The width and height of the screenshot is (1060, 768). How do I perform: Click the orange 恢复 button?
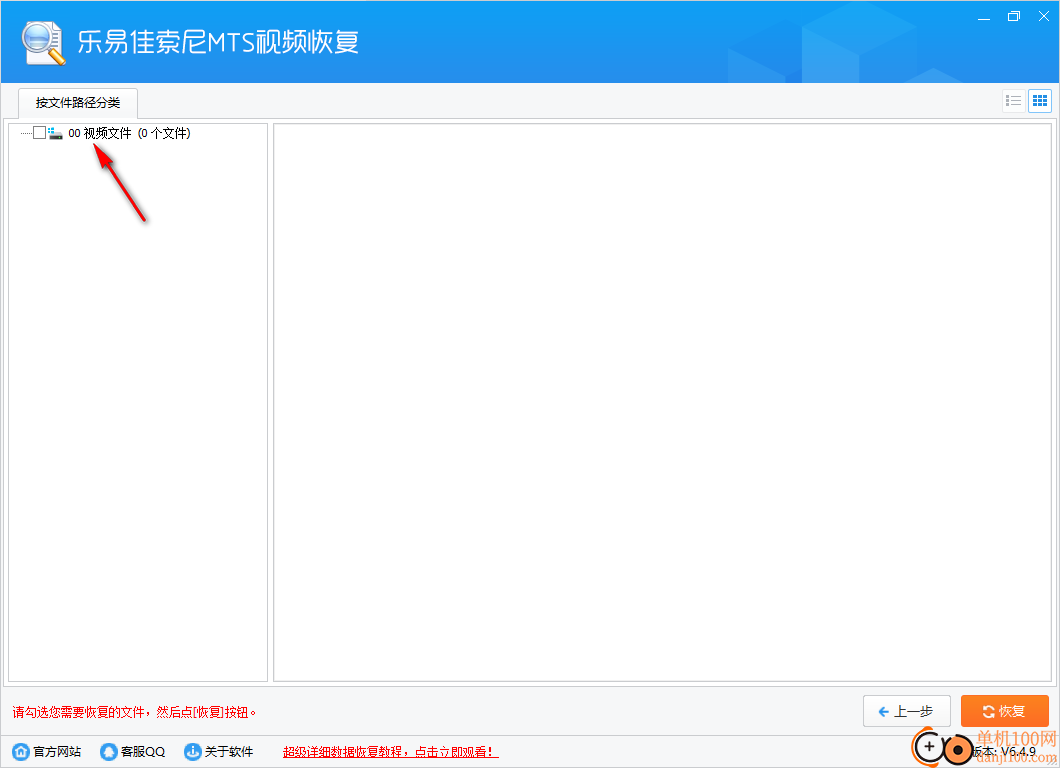[1005, 711]
